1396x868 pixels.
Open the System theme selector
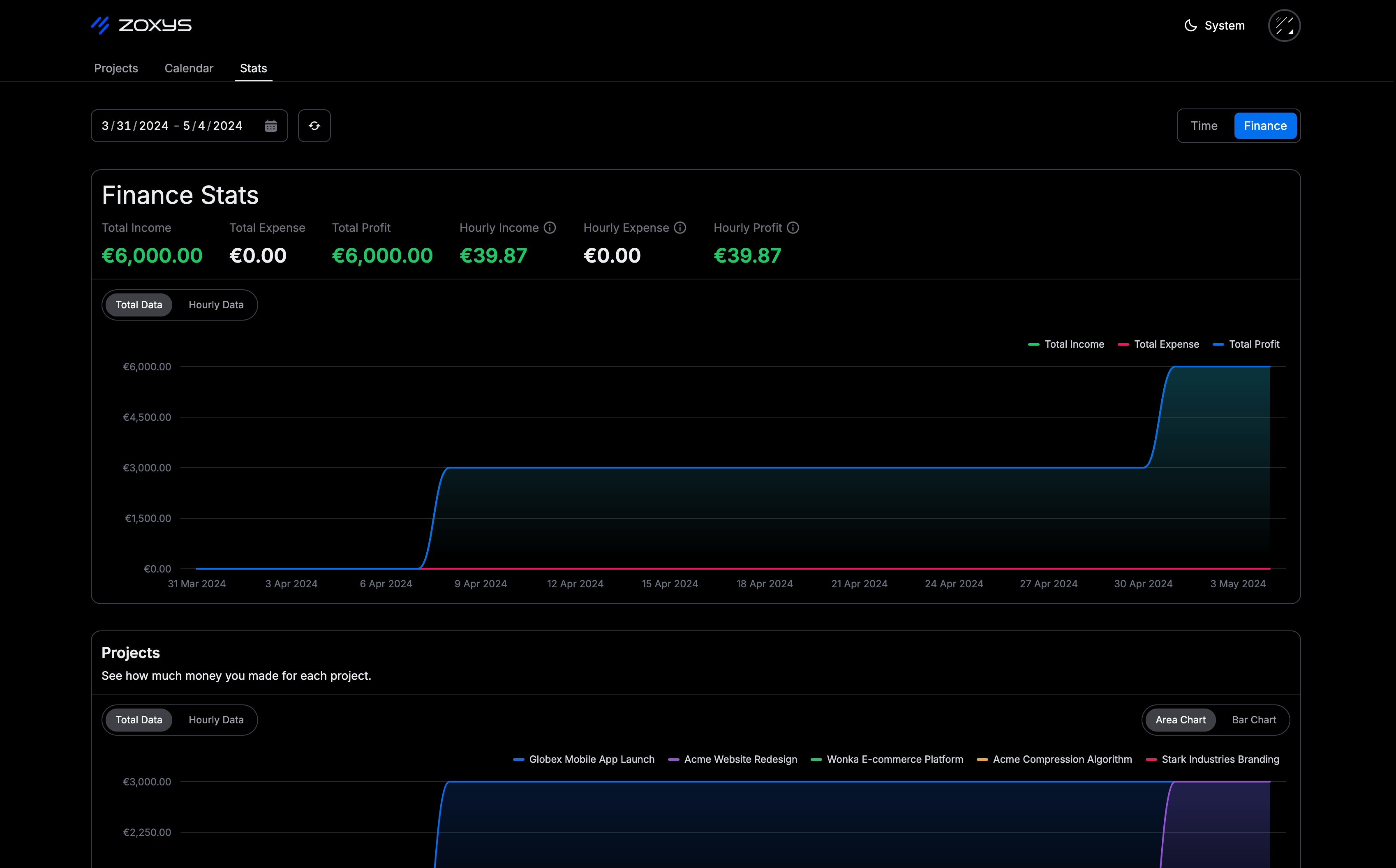(x=1215, y=25)
